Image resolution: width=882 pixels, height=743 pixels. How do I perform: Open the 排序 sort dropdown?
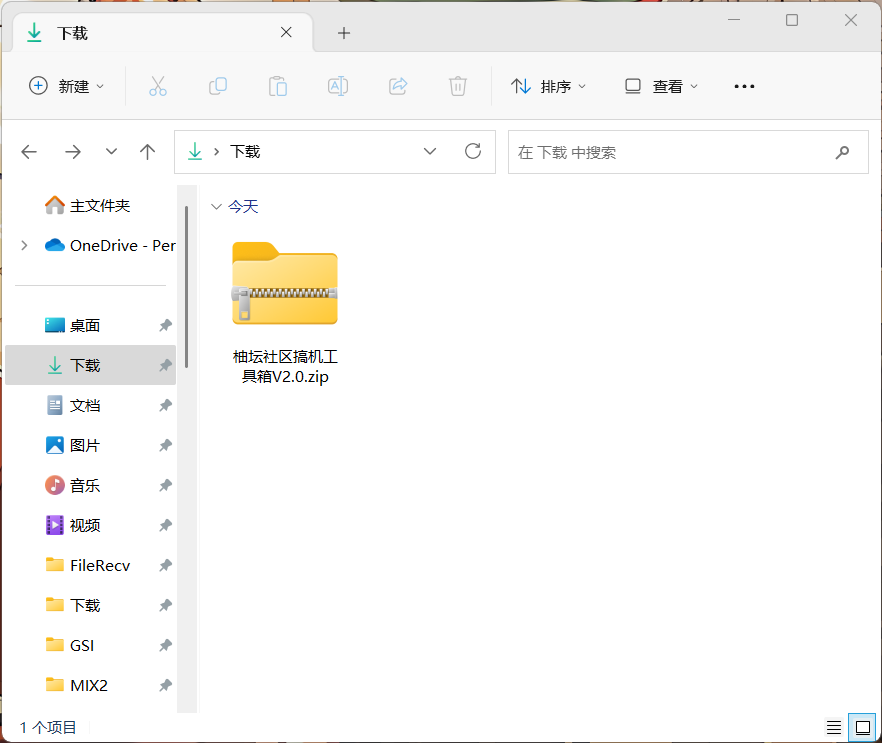click(x=549, y=86)
